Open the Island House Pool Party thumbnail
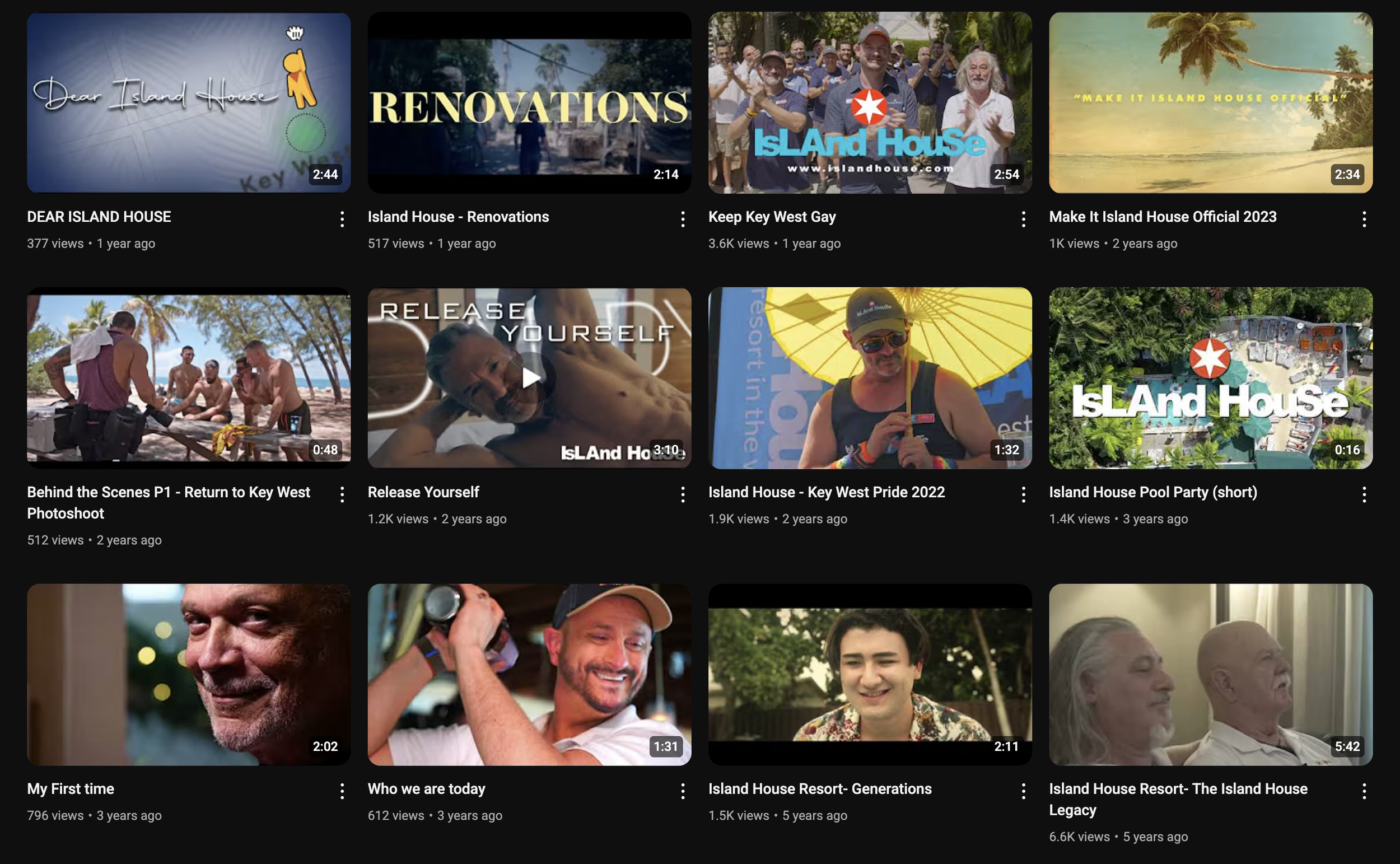Image resolution: width=1400 pixels, height=864 pixels. (x=1210, y=378)
